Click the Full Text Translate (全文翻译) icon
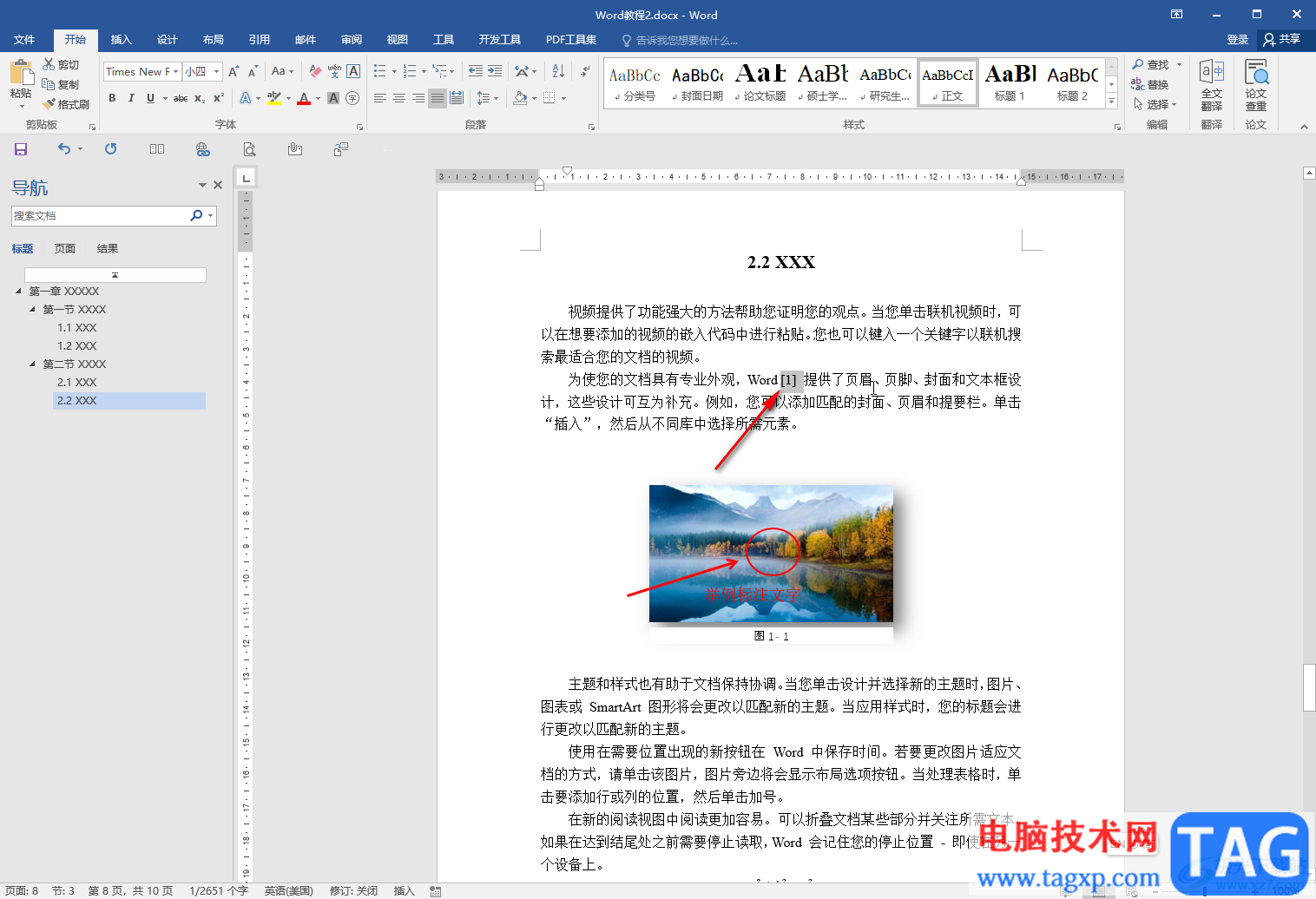Image resolution: width=1316 pixels, height=899 pixels. pos(1211,85)
